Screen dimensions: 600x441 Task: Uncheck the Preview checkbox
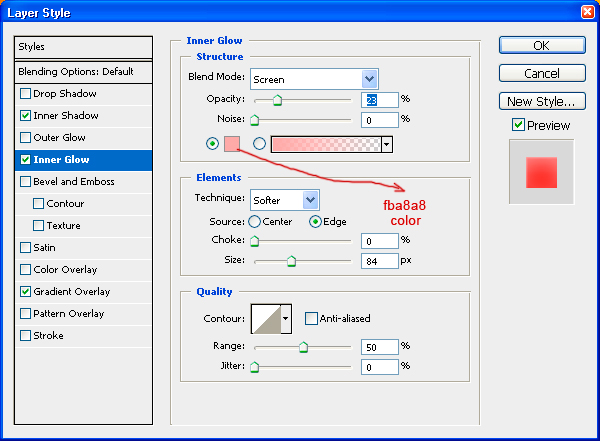click(518, 125)
